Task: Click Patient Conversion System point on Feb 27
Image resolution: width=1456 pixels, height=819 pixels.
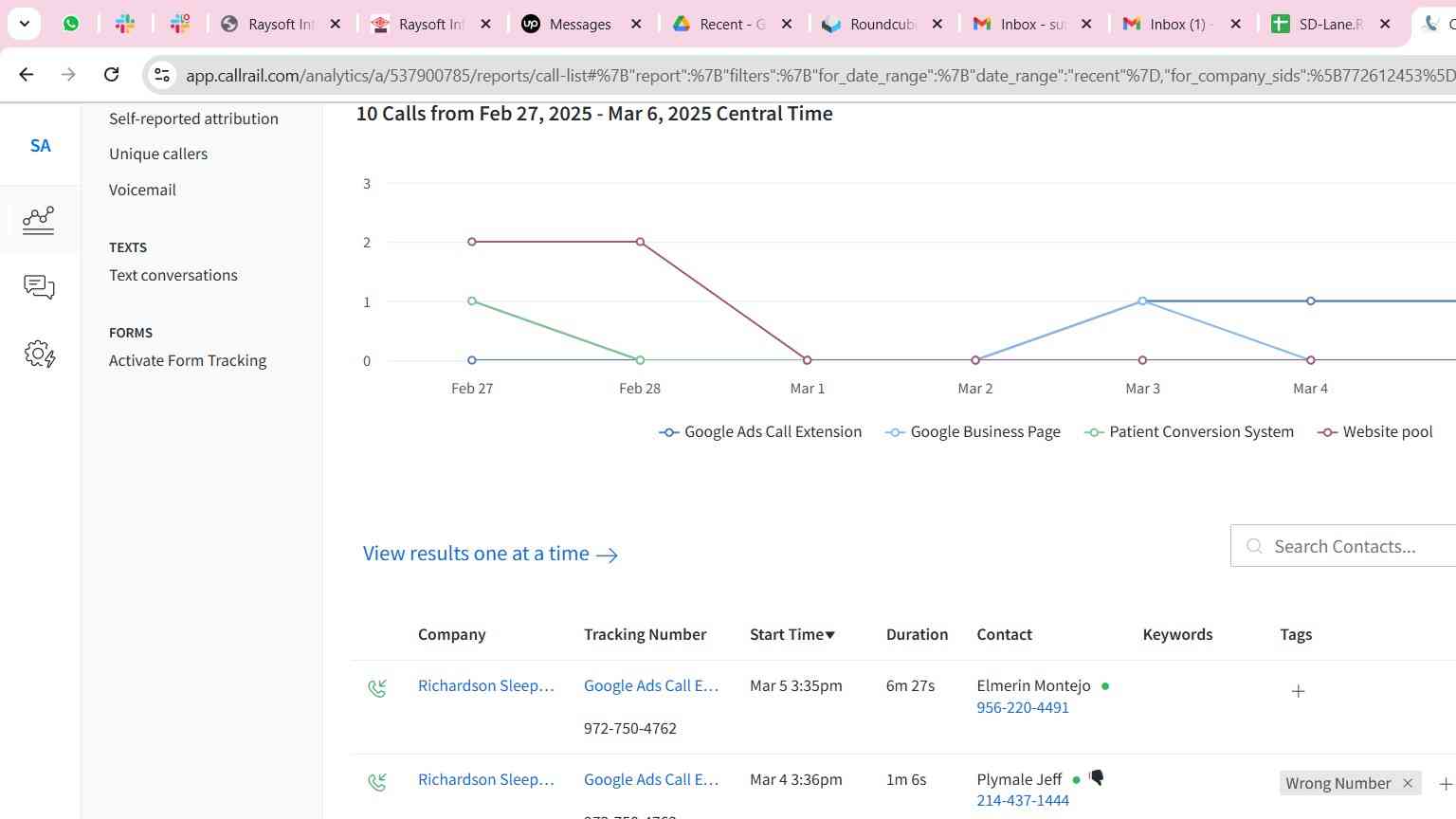Action: (x=472, y=301)
